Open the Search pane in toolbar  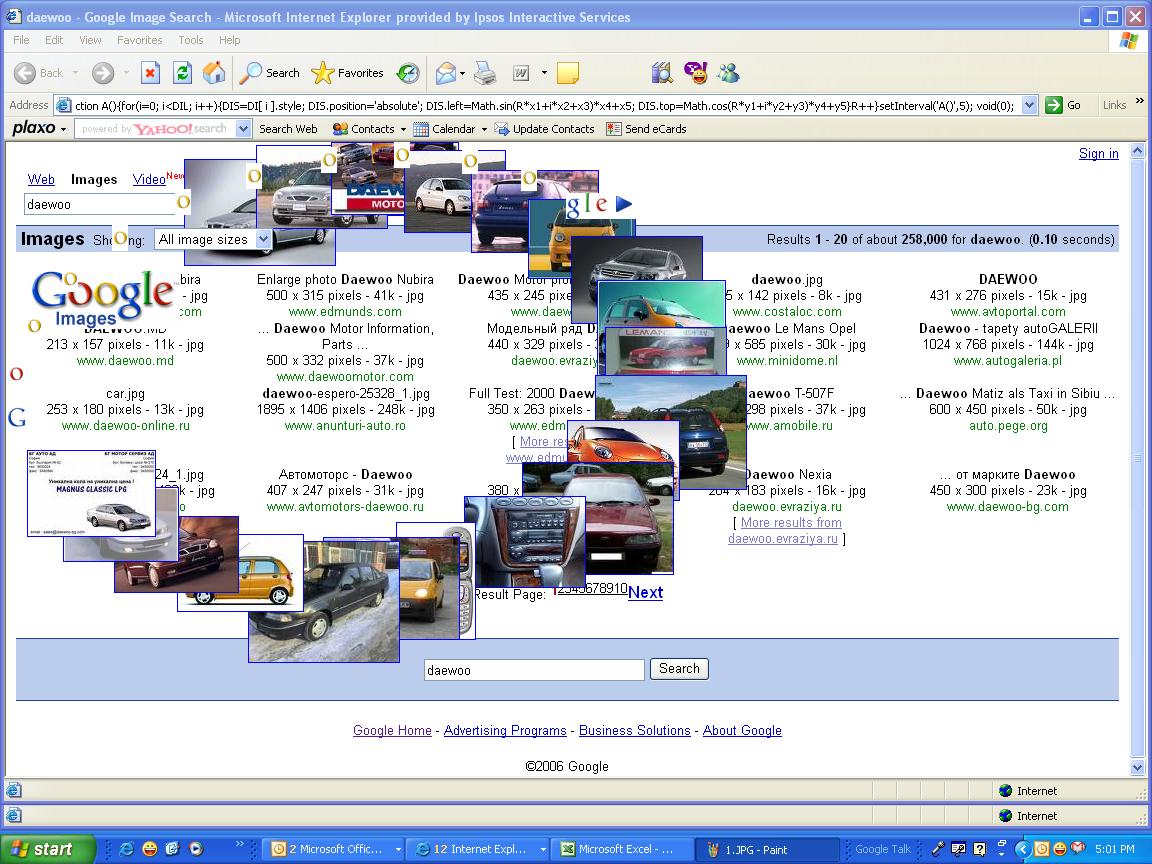(x=270, y=73)
